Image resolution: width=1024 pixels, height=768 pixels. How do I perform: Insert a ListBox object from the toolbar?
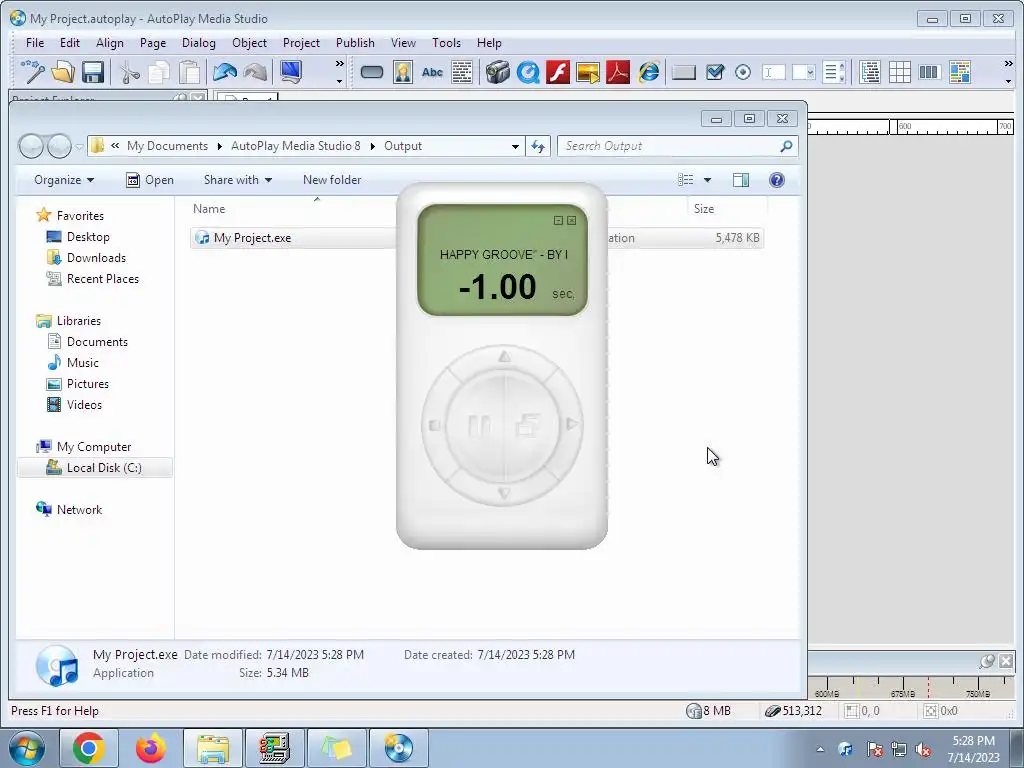point(834,72)
